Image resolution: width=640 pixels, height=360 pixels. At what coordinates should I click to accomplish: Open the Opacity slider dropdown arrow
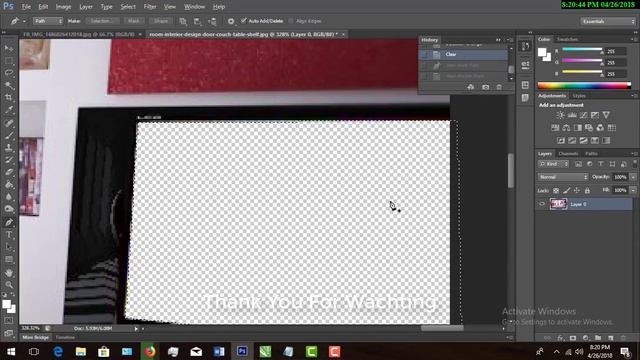[633, 177]
